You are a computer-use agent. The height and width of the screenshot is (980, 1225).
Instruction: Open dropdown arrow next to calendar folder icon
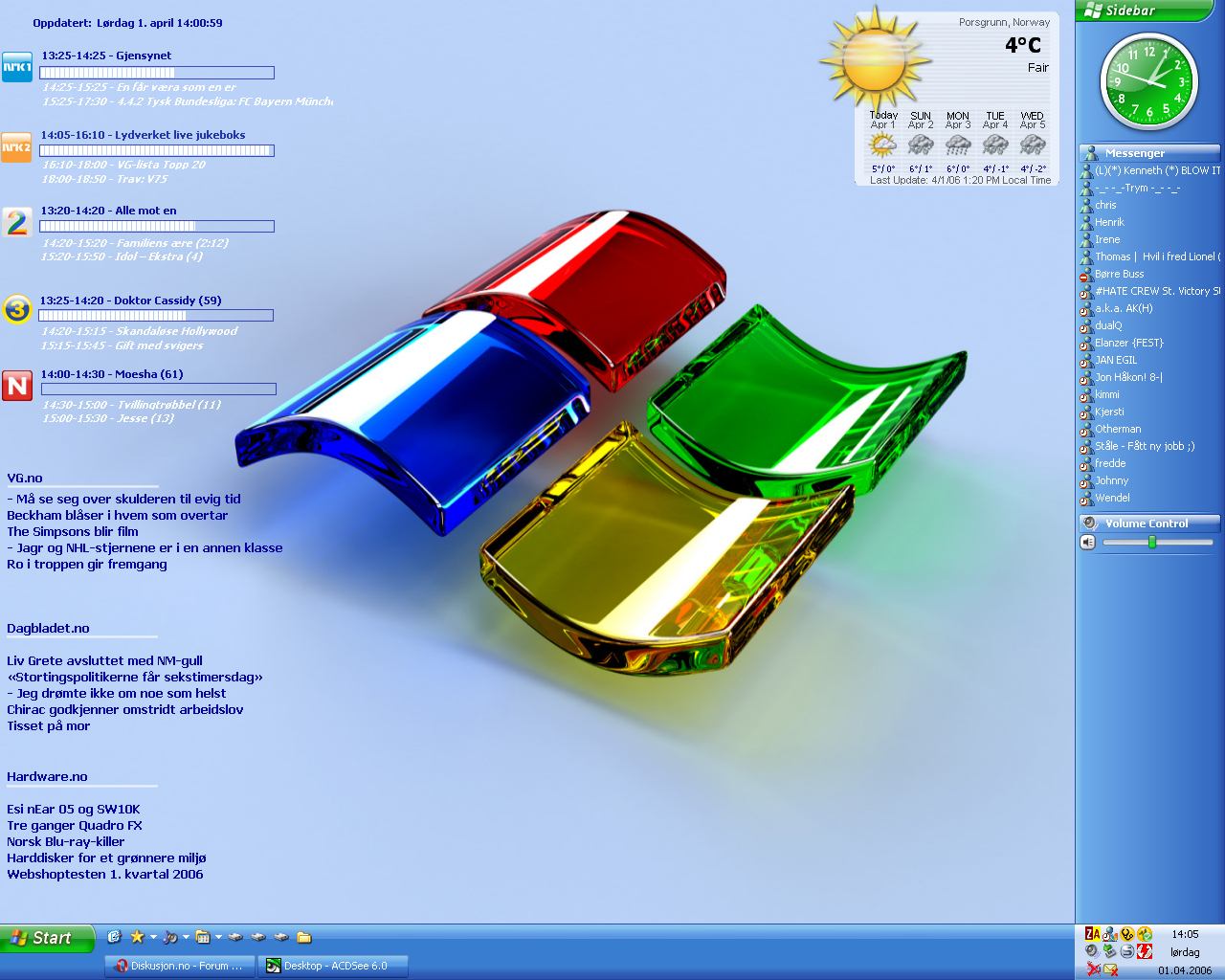coord(218,937)
